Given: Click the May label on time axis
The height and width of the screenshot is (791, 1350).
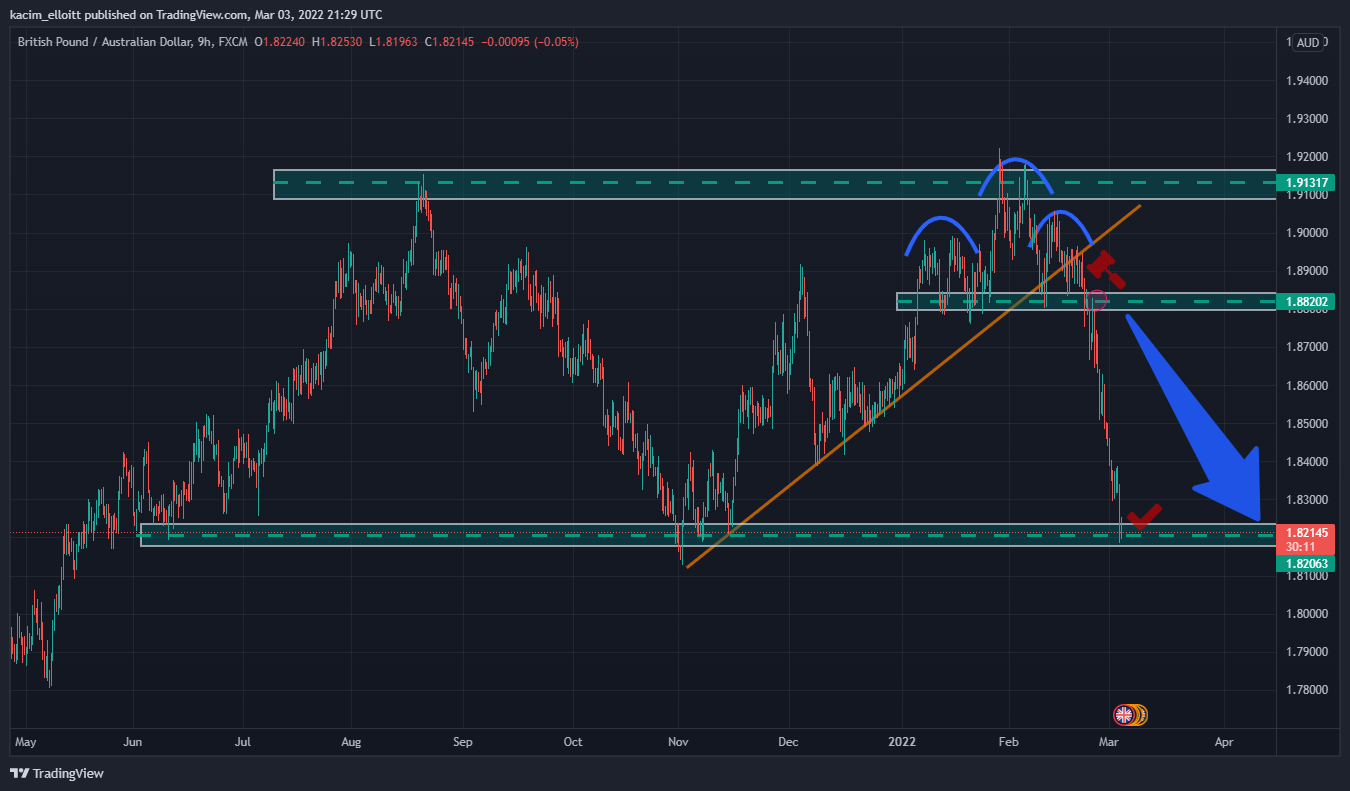Looking at the screenshot, I should click(26, 743).
